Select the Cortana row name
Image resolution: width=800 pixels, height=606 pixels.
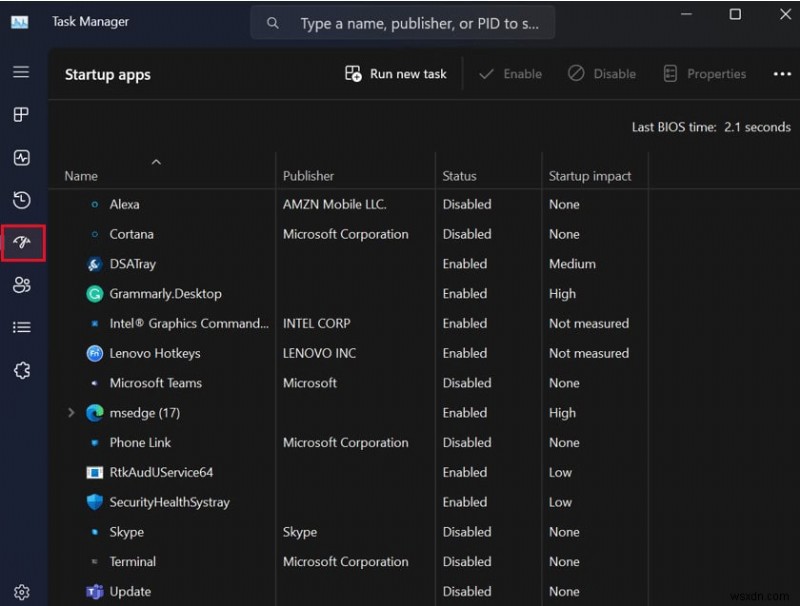pos(132,234)
